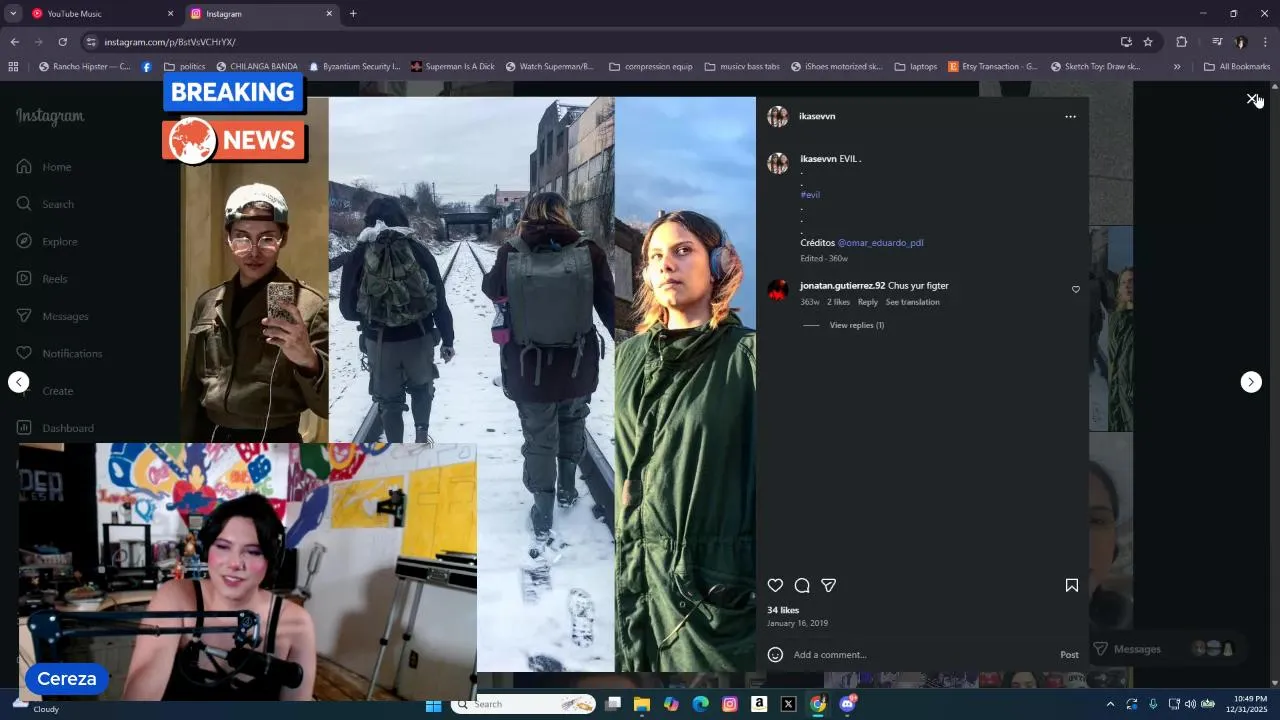Image resolution: width=1280 pixels, height=720 pixels.
Task: Share the post via paper plane icon
Action: point(828,585)
